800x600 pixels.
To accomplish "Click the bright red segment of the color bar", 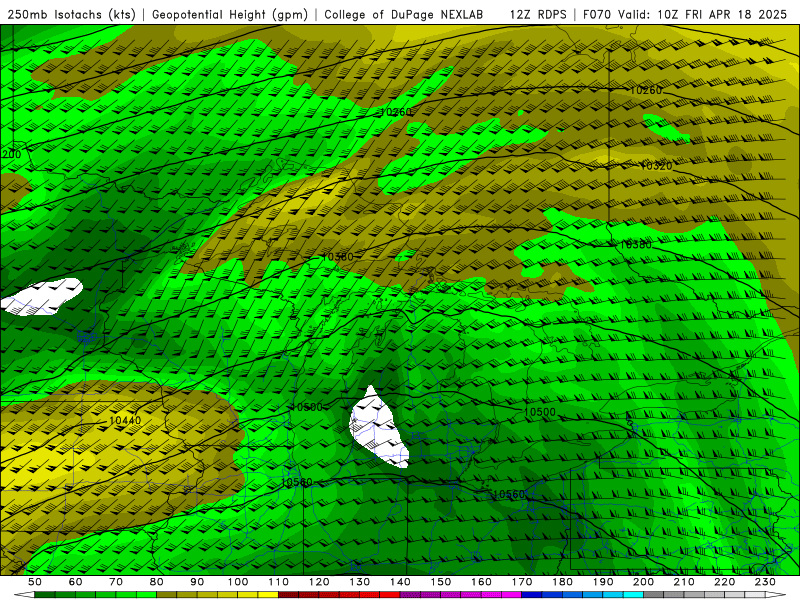I will tap(390, 595).
